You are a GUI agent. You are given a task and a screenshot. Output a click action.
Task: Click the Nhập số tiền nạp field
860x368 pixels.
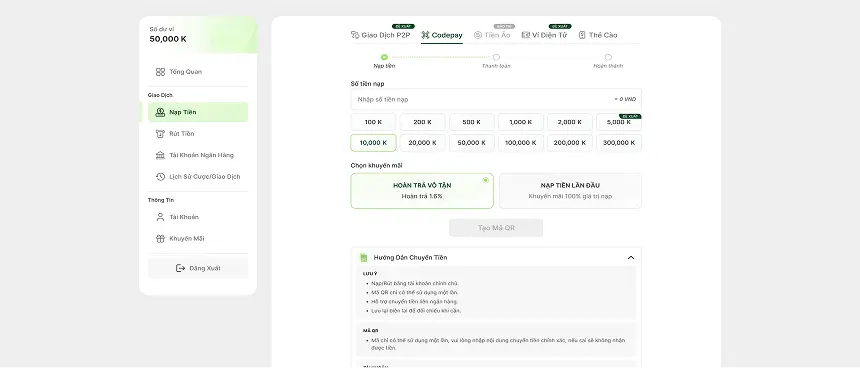[x=496, y=99]
